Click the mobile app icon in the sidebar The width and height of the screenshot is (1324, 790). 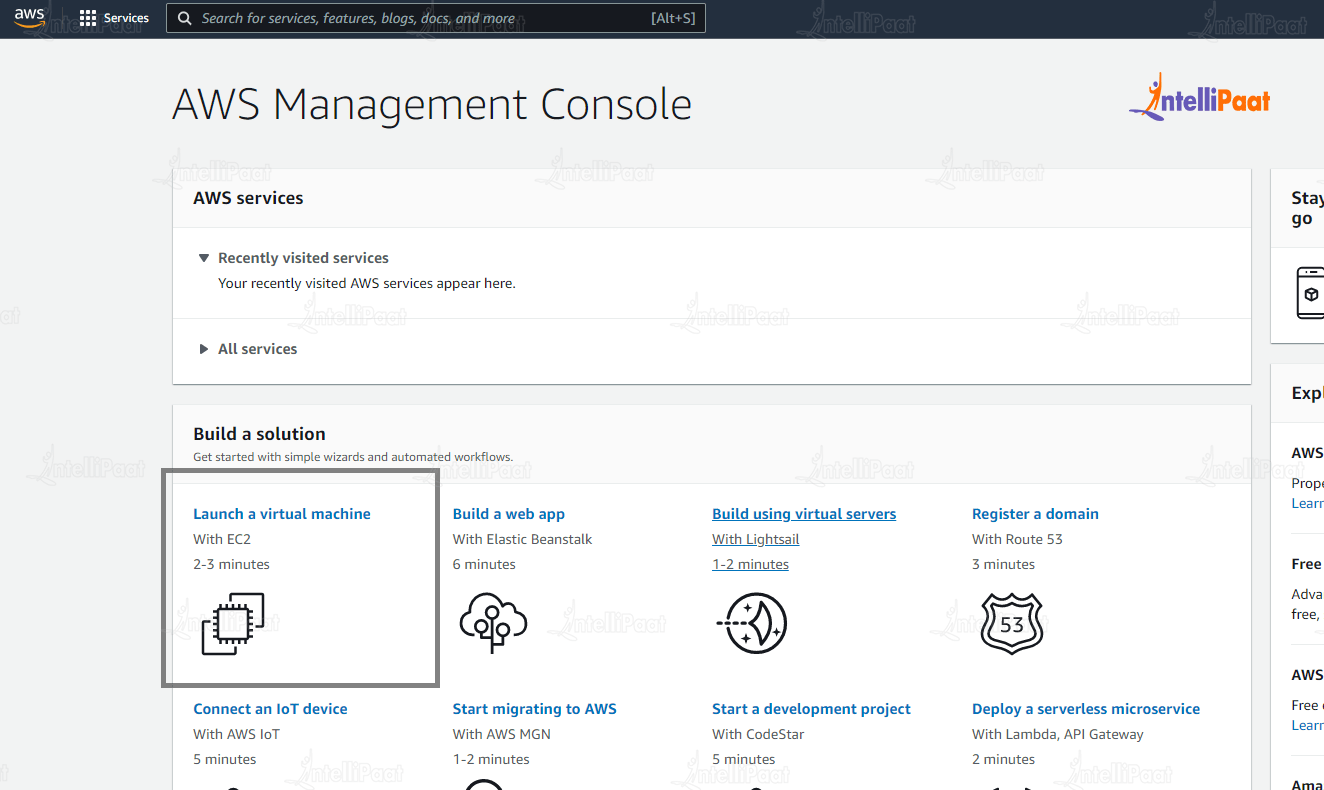1311,293
